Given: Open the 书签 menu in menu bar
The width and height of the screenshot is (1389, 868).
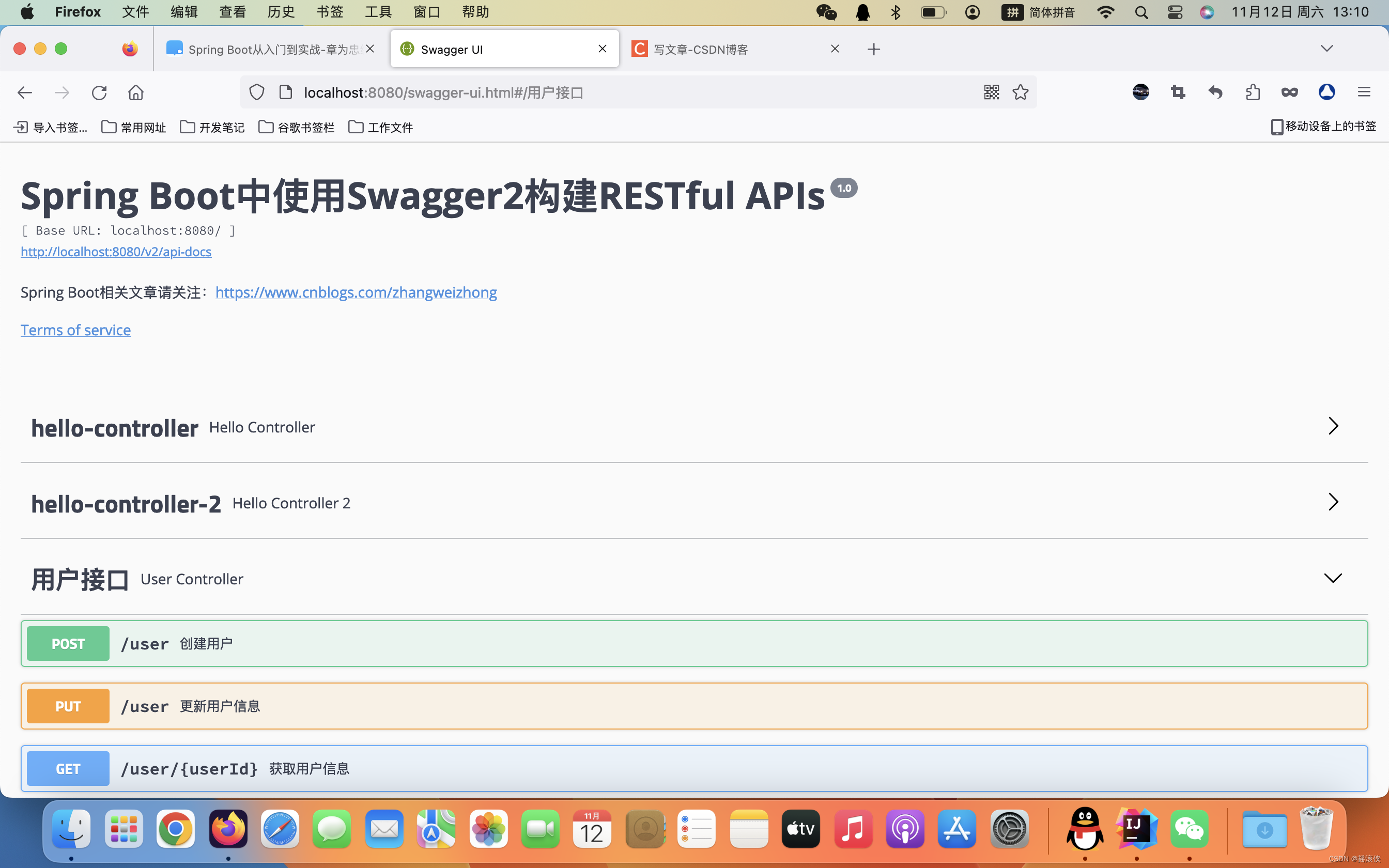Looking at the screenshot, I should click(x=330, y=12).
